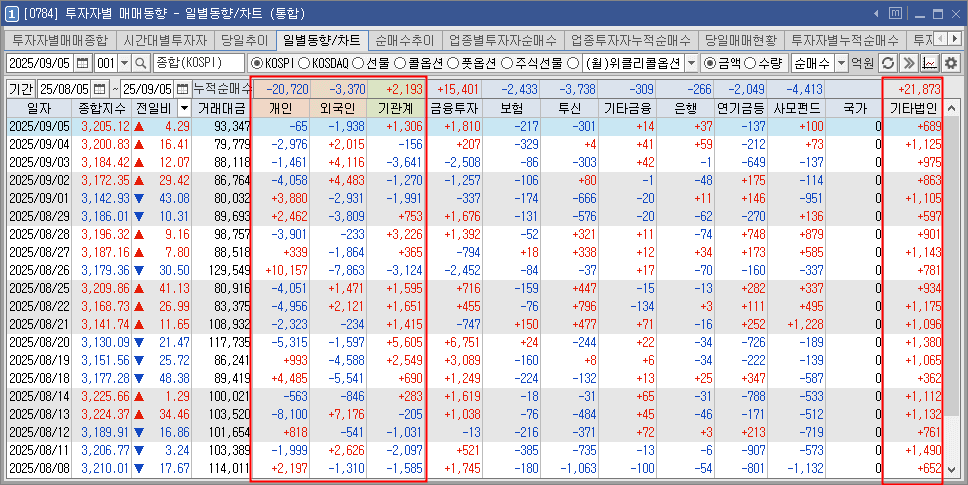The image size is (968, 485).
Task: Switch to 투자자별누적순매수 tab
Action: point(845,41)
